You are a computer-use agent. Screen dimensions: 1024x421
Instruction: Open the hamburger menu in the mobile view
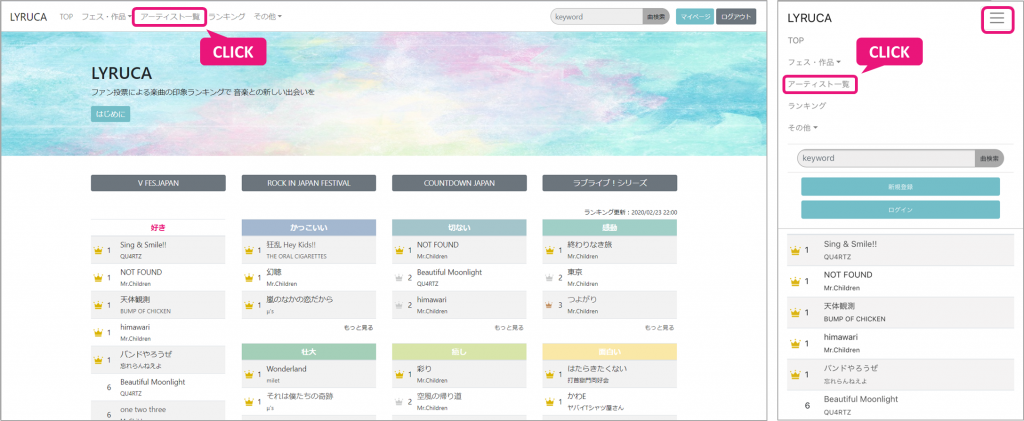pyautogui.click(x=996, y=18)
